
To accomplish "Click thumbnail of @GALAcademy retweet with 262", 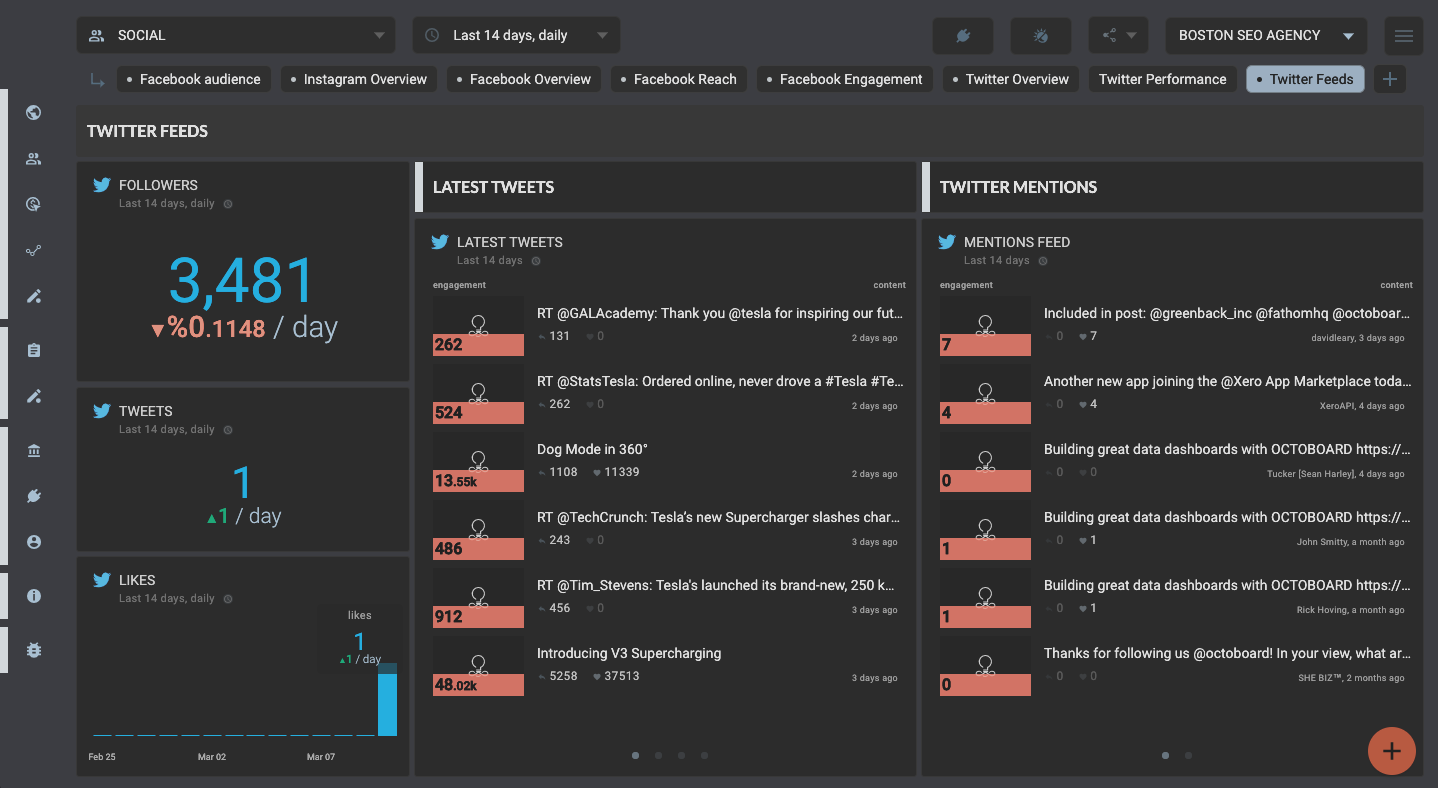I will (x=478, y=326).
